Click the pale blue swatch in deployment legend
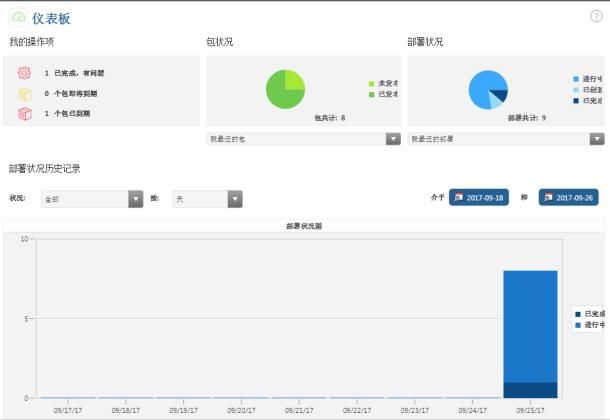 pos(576,90)
